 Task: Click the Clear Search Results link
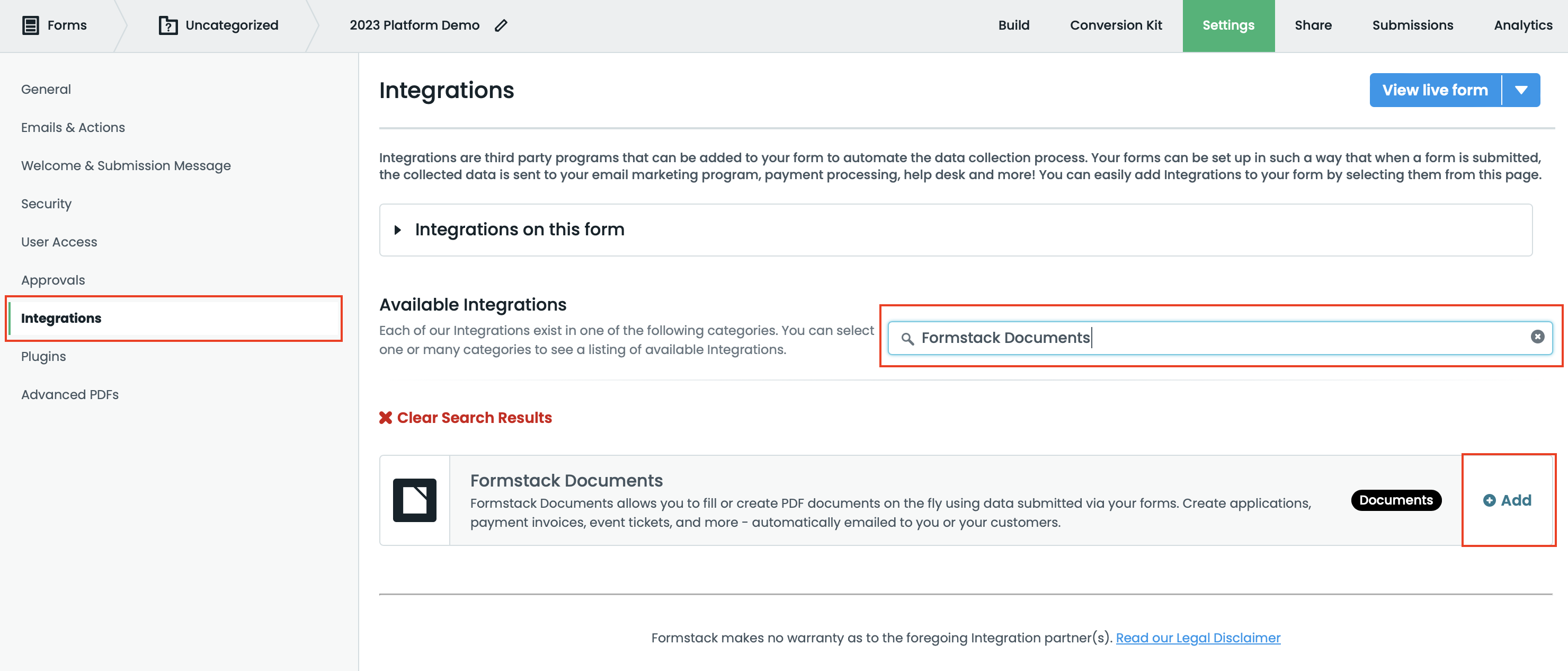tap(474, 418)
